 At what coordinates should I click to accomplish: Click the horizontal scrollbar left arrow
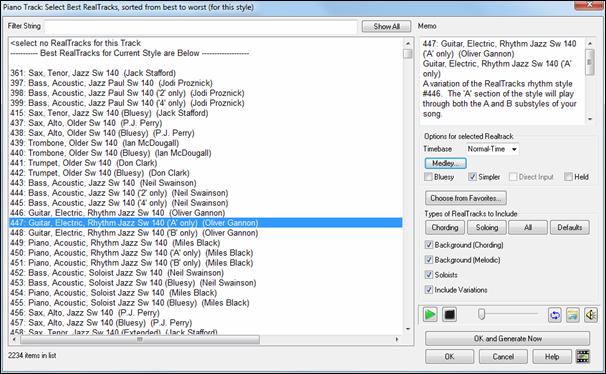point(14,340)
